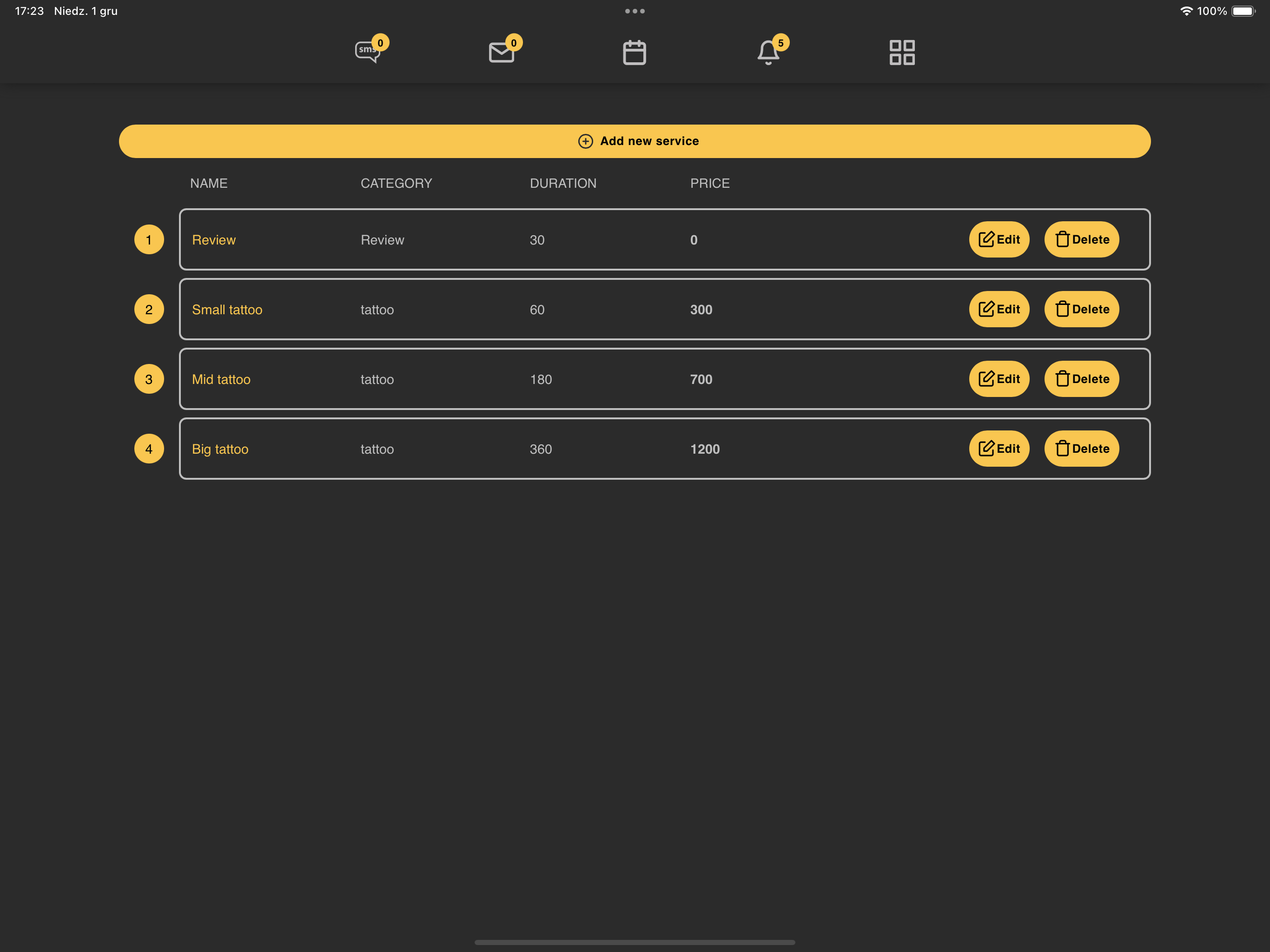
Task: Click the row number 1 badge
Action: coord(149,239)
